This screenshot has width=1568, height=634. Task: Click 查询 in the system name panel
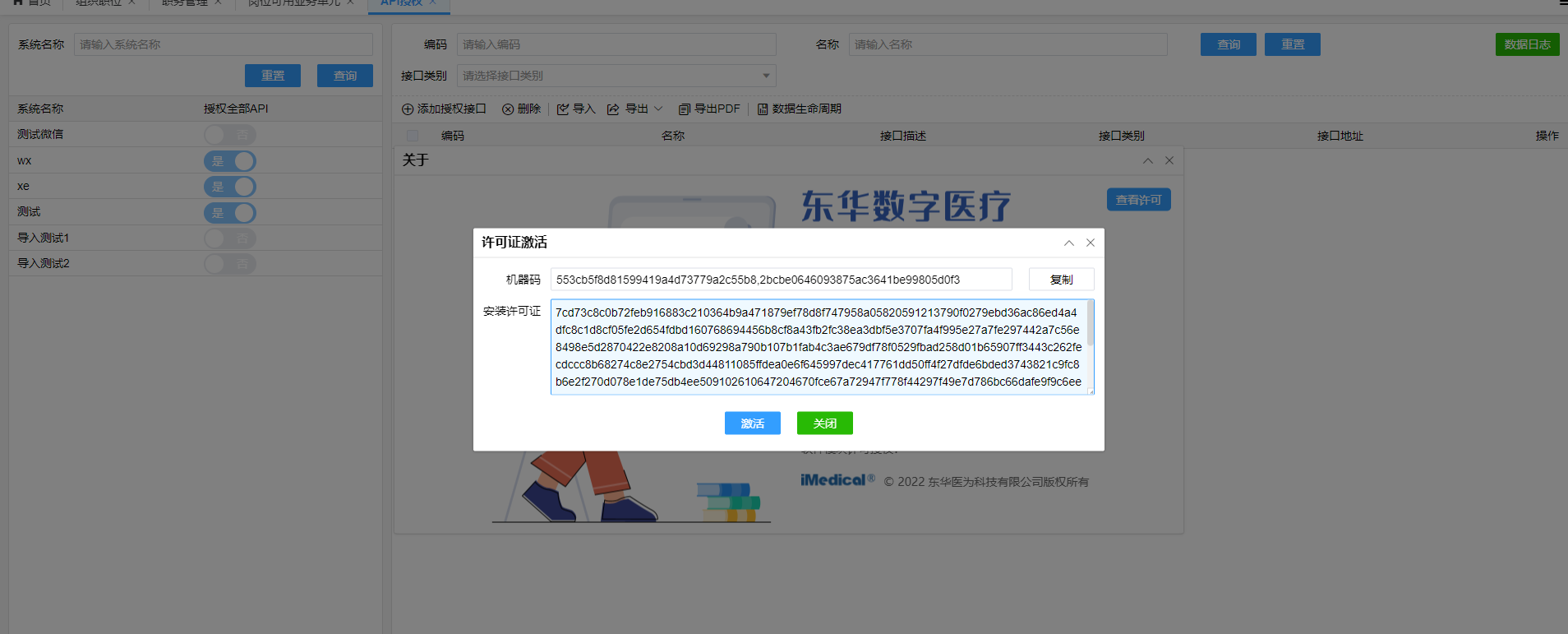pos(345,76)
